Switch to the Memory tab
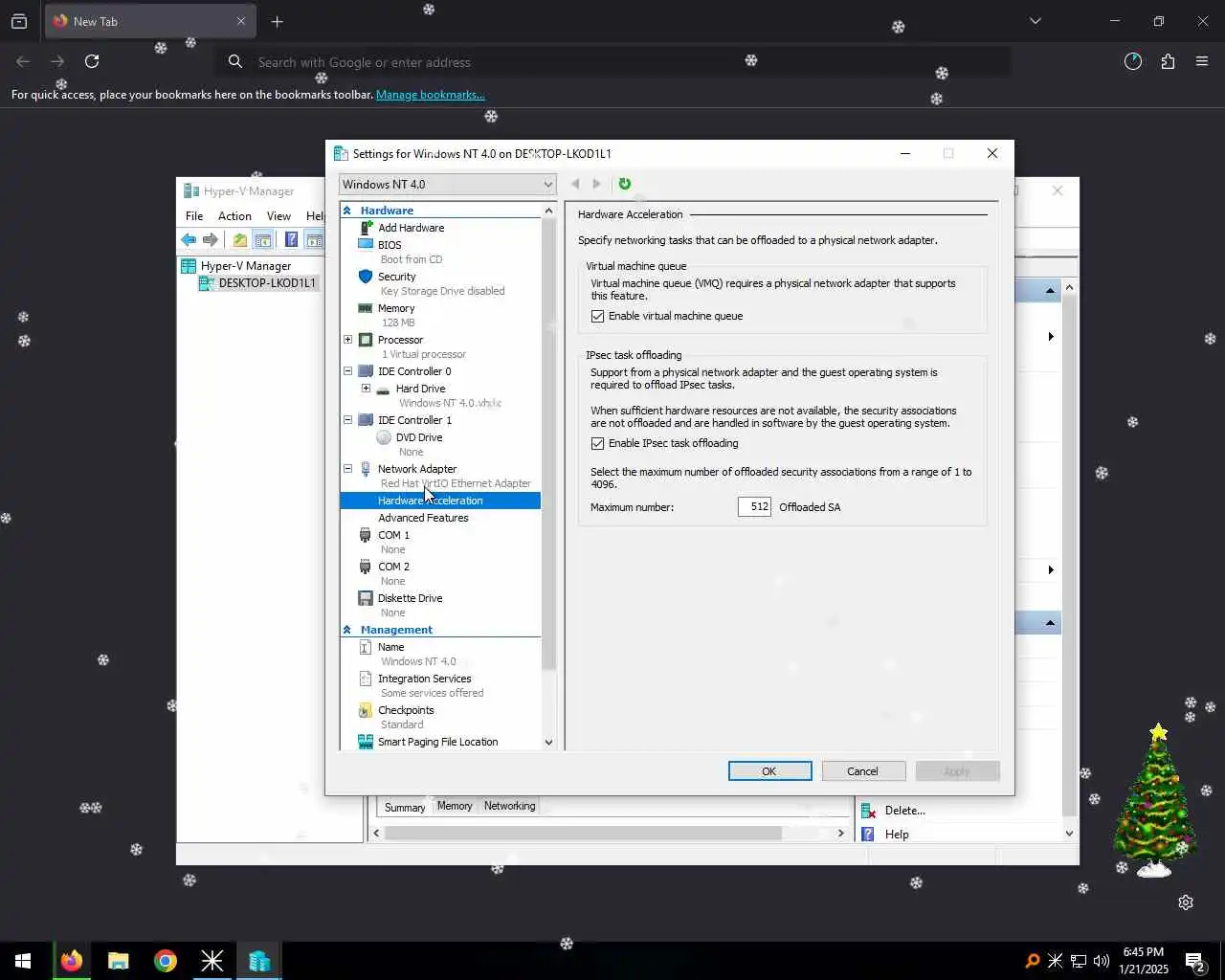The width and height of the screenshot is (1225, 980). tap(455, 806)
